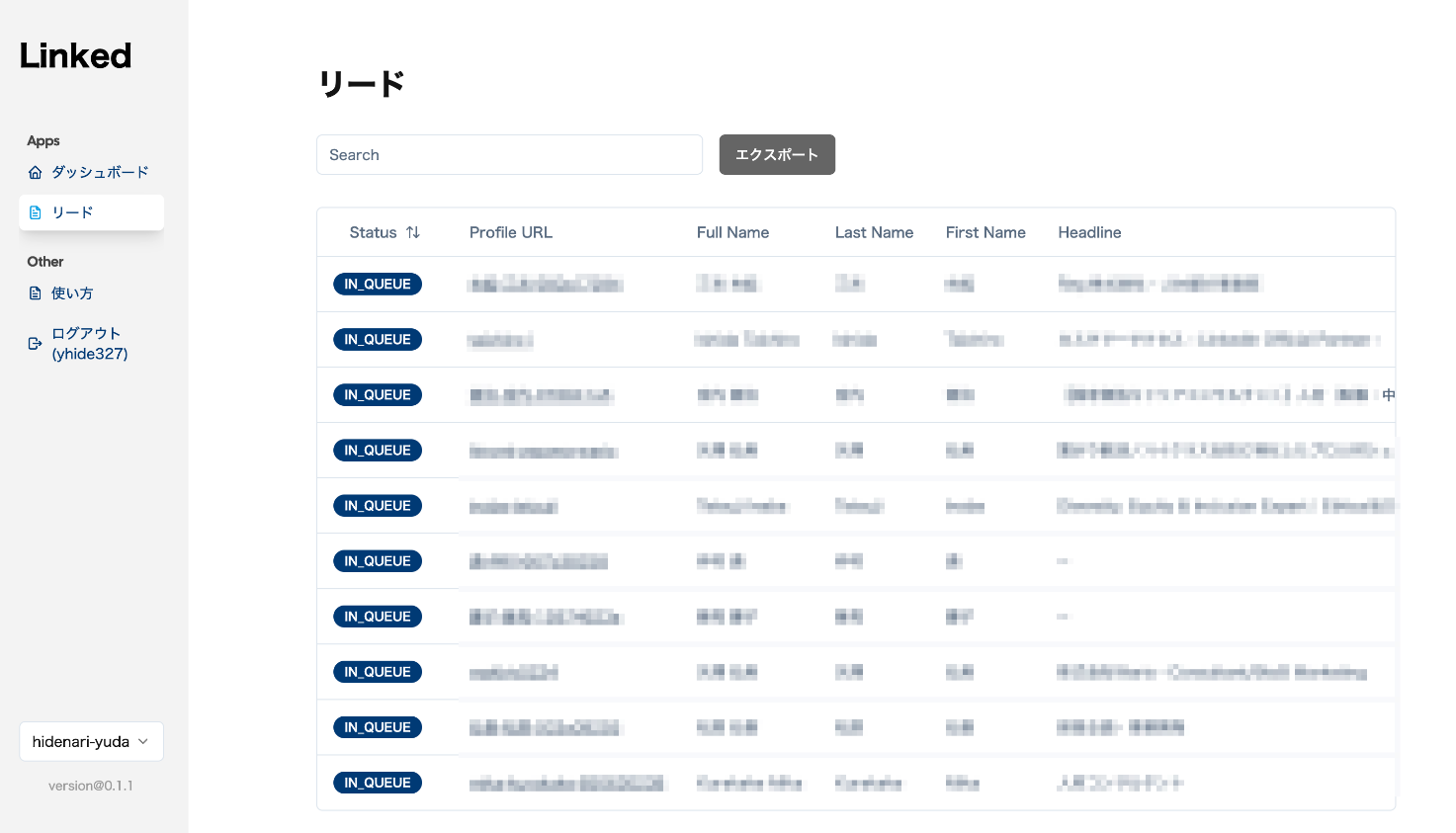Click the document icon next to リード
Viewport: 1456px width, 833px height.
(x=36, y=211)
